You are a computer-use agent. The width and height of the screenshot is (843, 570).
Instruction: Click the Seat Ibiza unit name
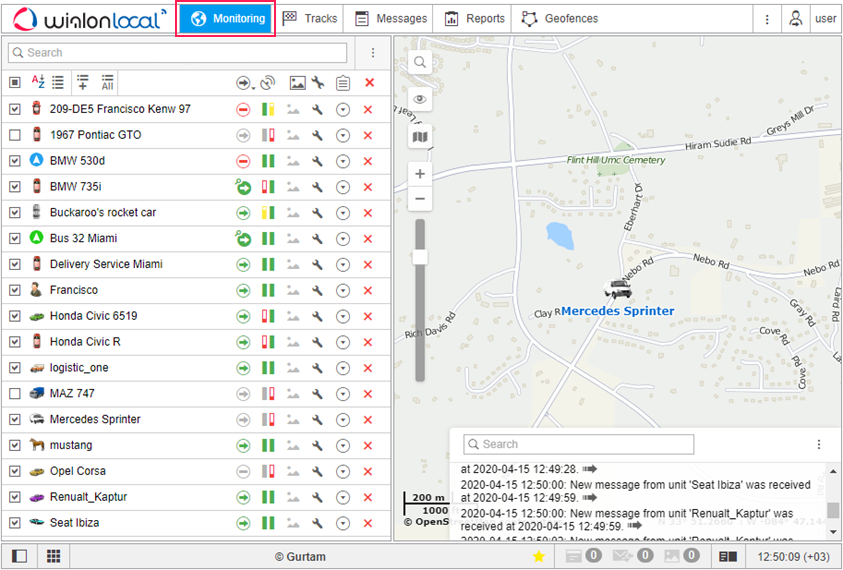(74, 523)
